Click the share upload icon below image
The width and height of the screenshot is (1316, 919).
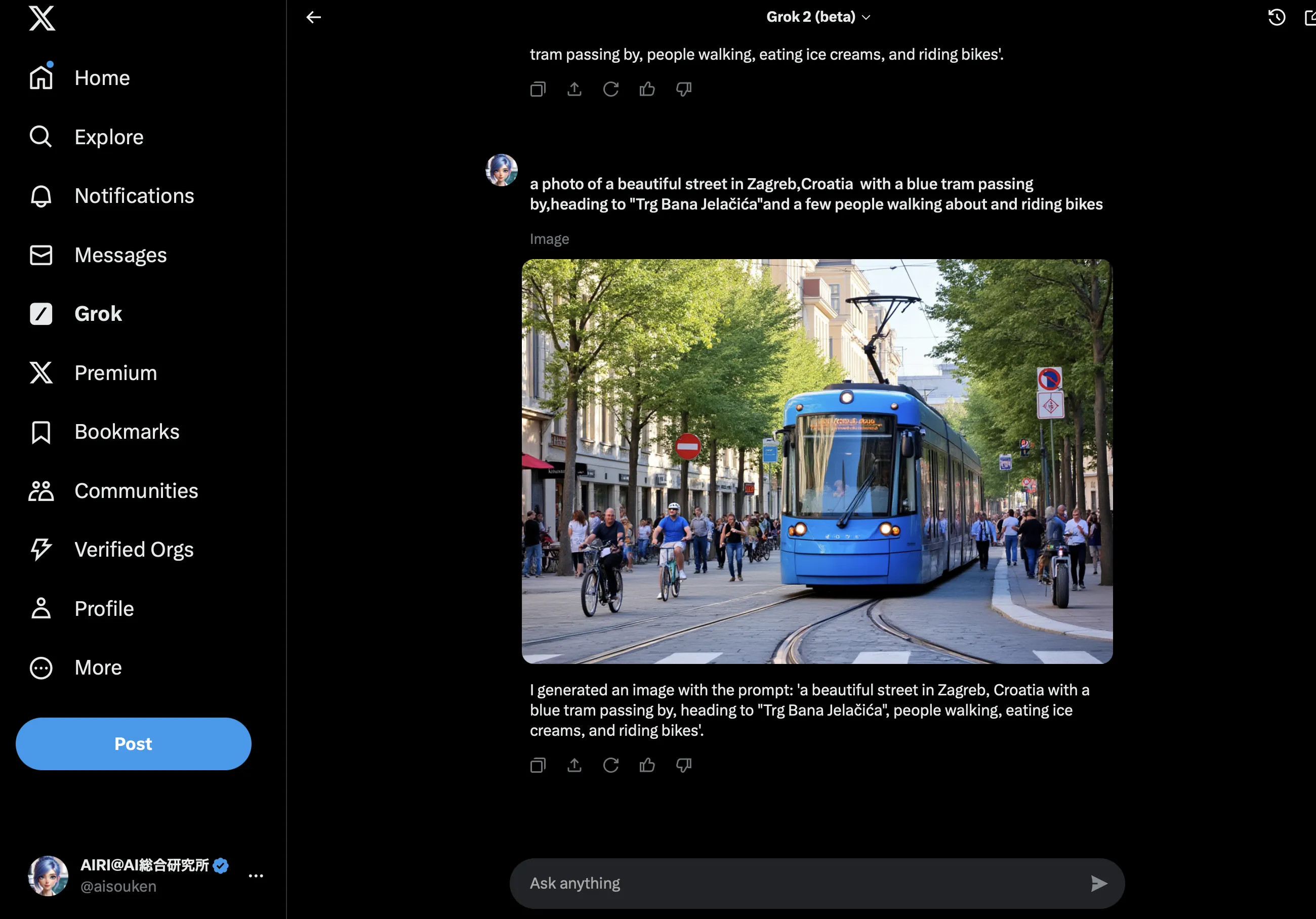[575, 765]
